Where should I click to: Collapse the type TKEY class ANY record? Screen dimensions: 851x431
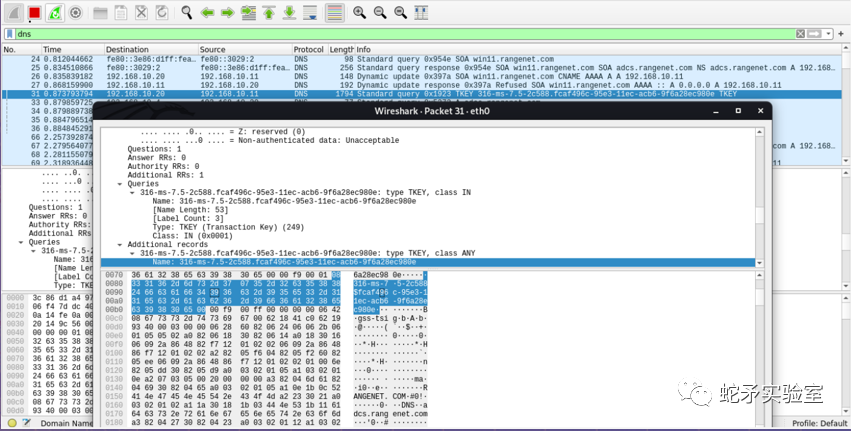pyautogui.click(x=132, y=253)
